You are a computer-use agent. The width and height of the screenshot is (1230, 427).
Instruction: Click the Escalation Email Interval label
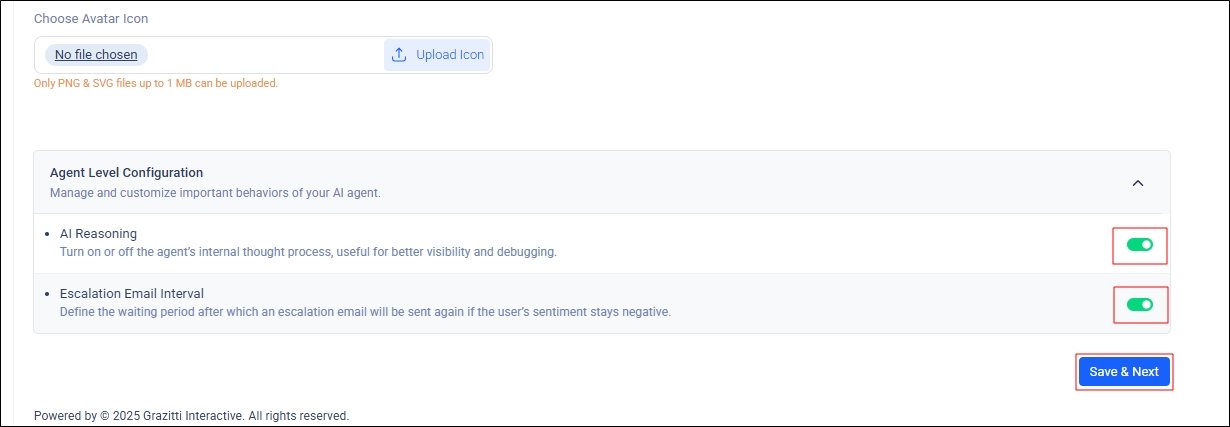tap(131, 294)
